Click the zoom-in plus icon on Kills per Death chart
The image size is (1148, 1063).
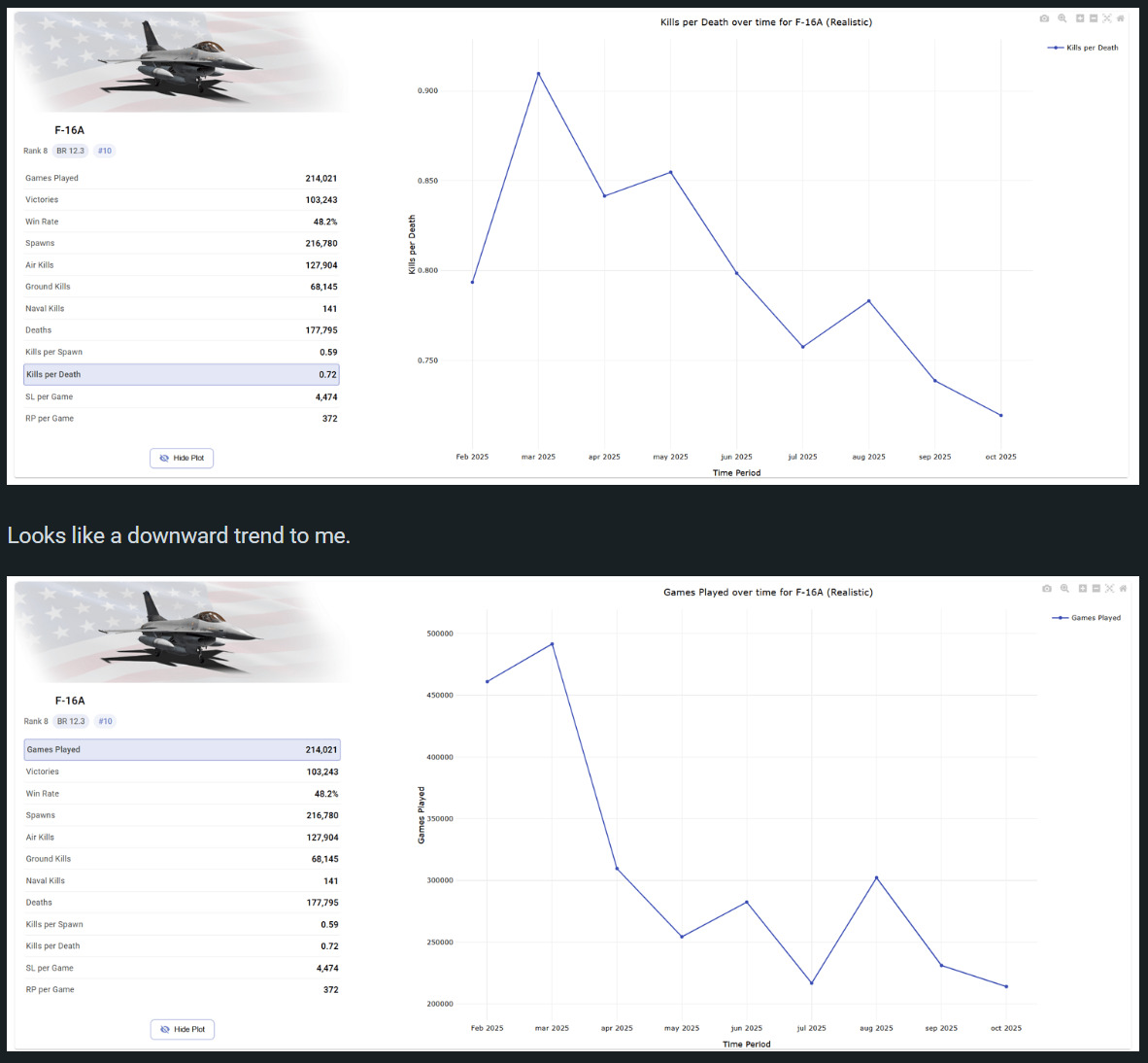tap(1080, 18)
